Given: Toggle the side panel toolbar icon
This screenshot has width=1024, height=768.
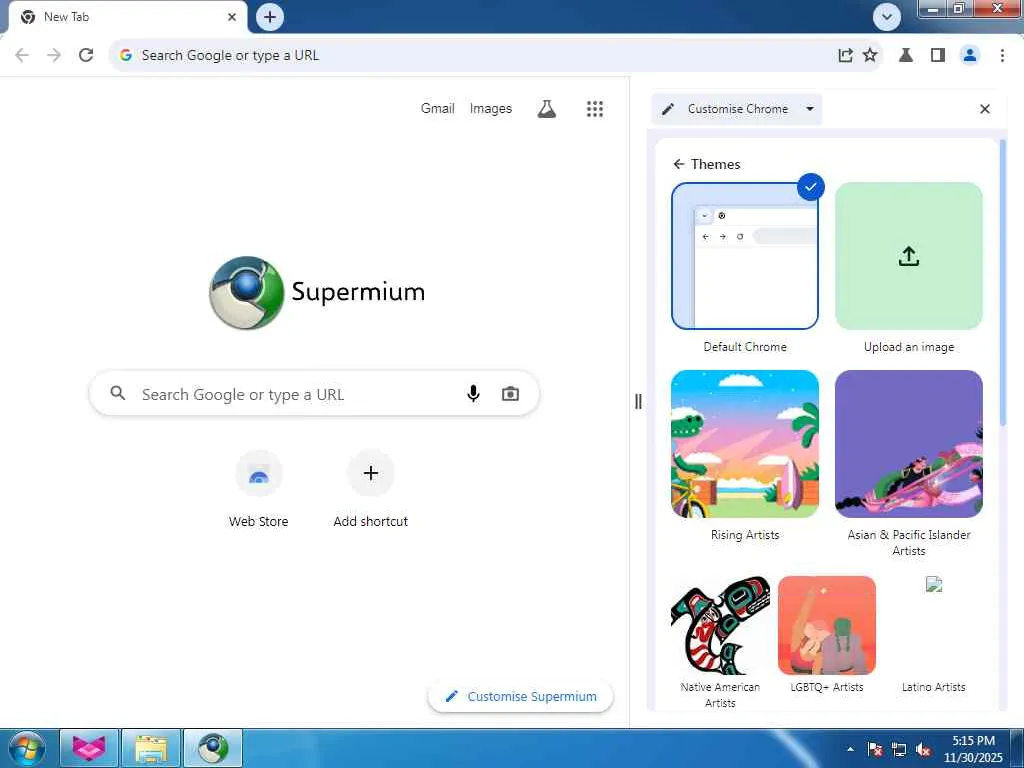Looking at the screenshot, I should 938,56.
